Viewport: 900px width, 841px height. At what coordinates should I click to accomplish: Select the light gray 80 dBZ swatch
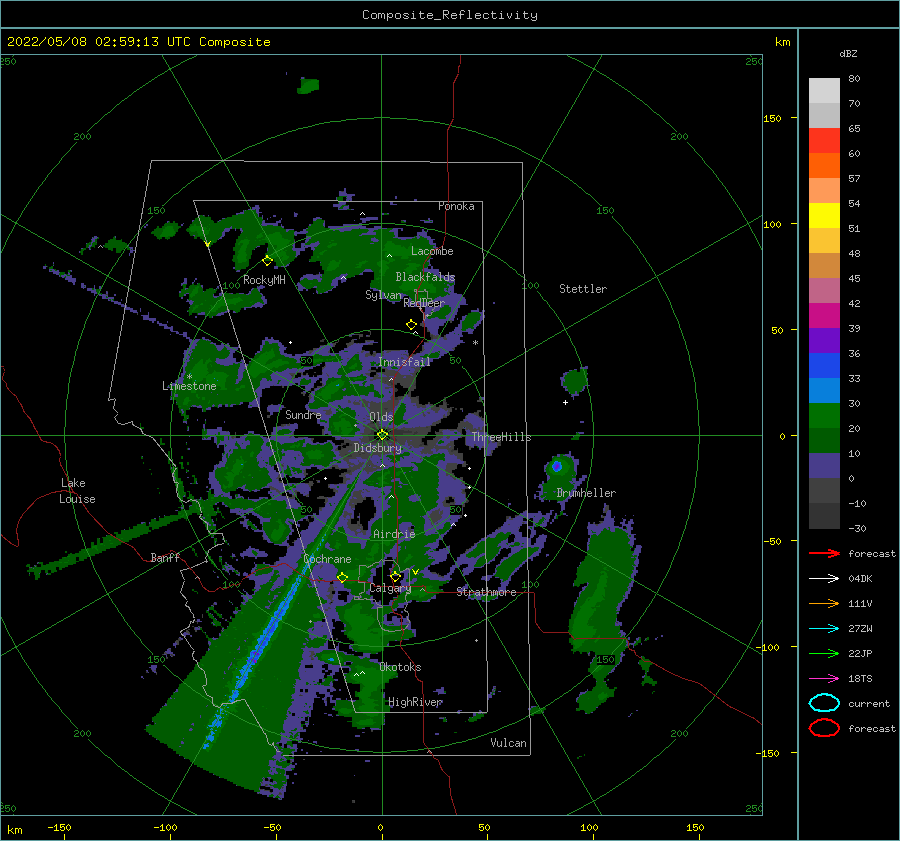pos(824,90)
